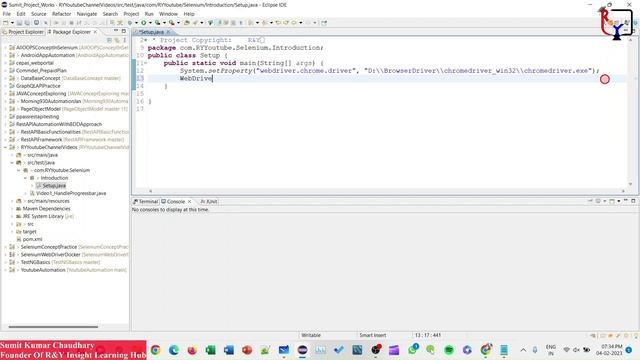Open Word from the taskbar
The height and width of the screenshot is (360, 640).
229,350
